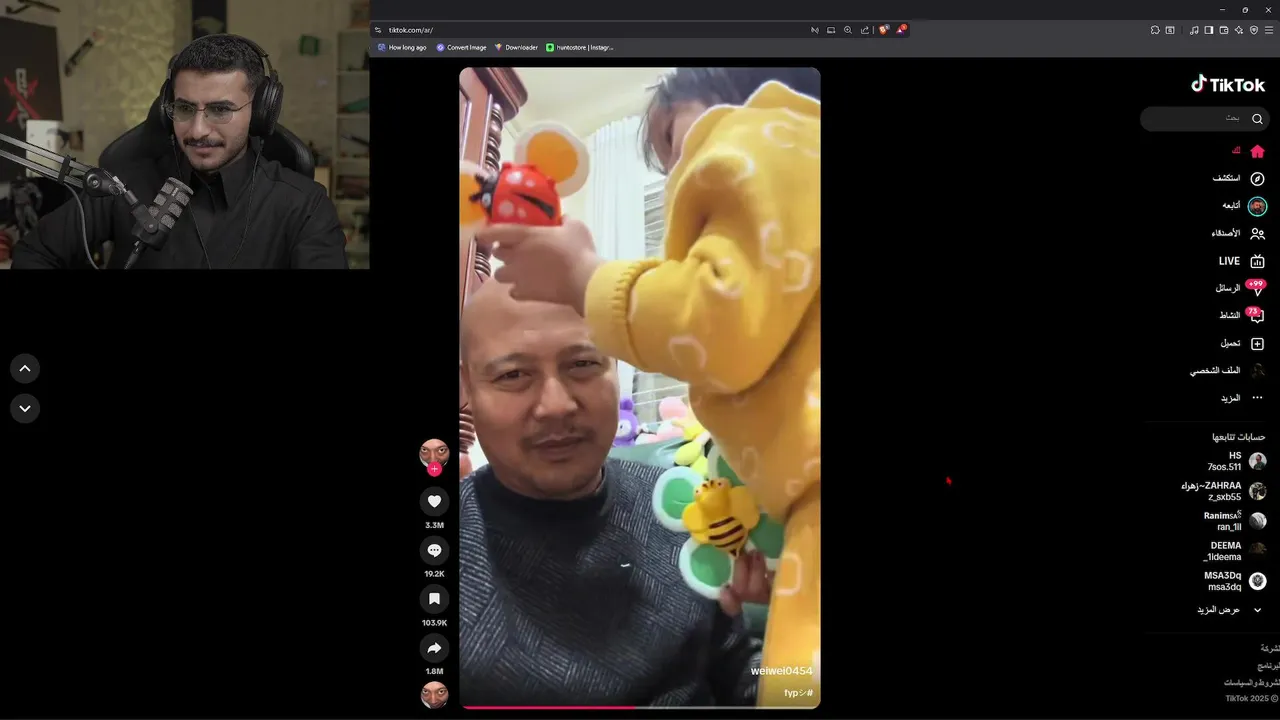Image resolution: width=1280 pixels, height=720 pixels.
Task: Open the 'Convert Image' bookmark
Action: (461, 47)
